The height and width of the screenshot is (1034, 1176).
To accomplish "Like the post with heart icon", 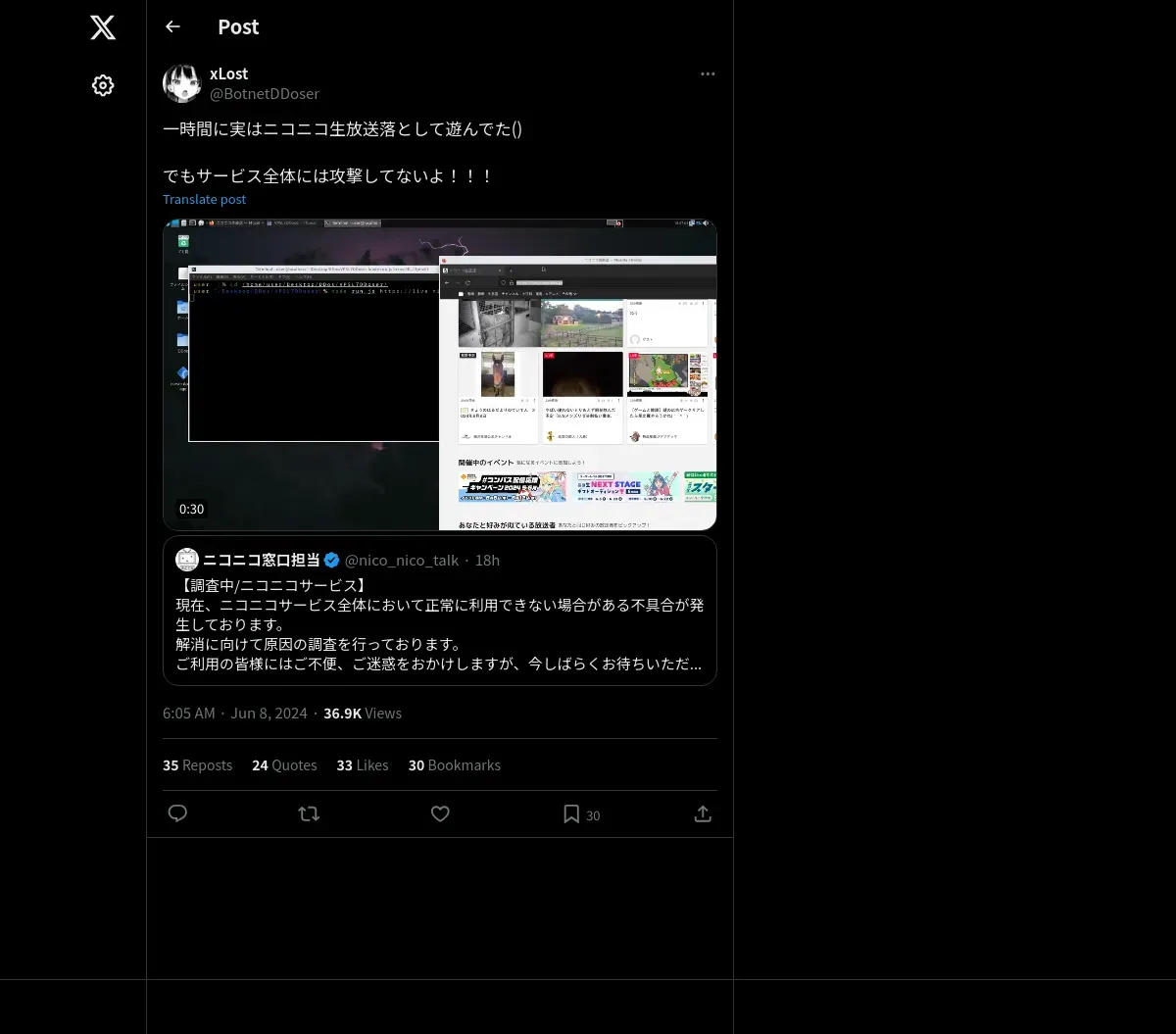I will 440,813.
